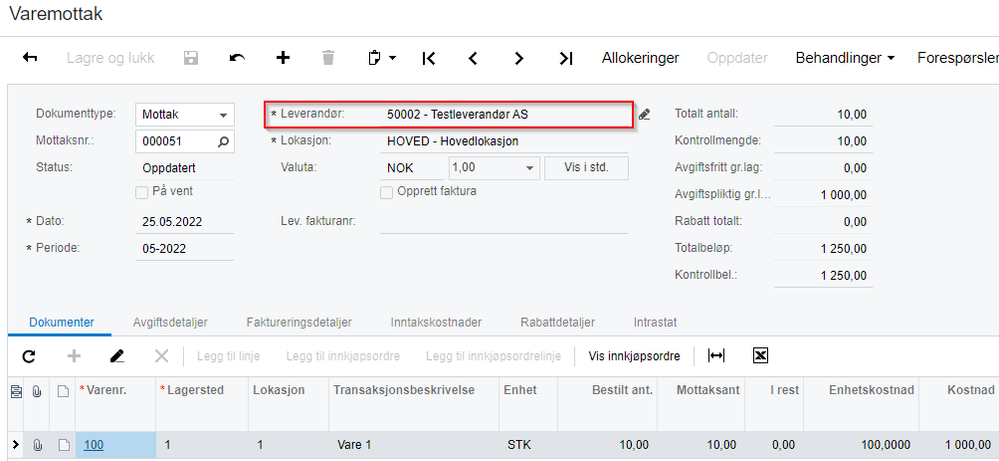Add a new receipt with the plus icon
Image resolution: width=999 pixels, height=461 pixels.
click(283, 58)
